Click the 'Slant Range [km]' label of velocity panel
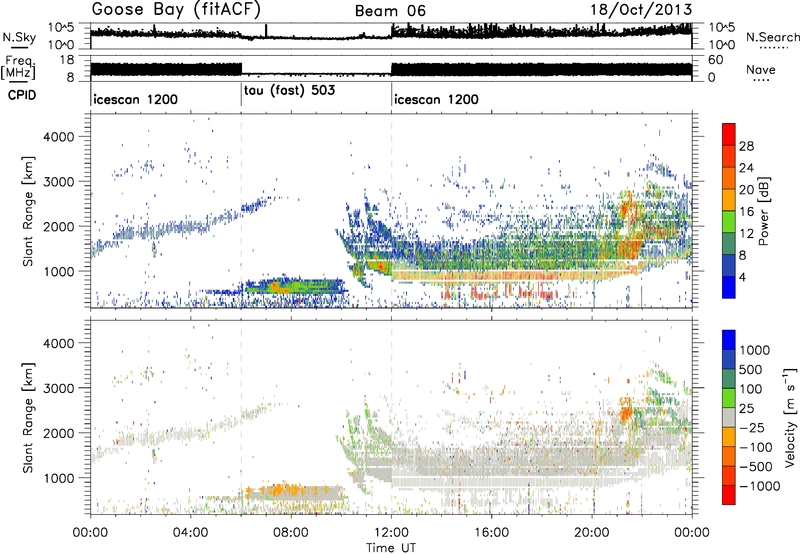Viewport: 800px width, 554px height. (x=28, y=417)
